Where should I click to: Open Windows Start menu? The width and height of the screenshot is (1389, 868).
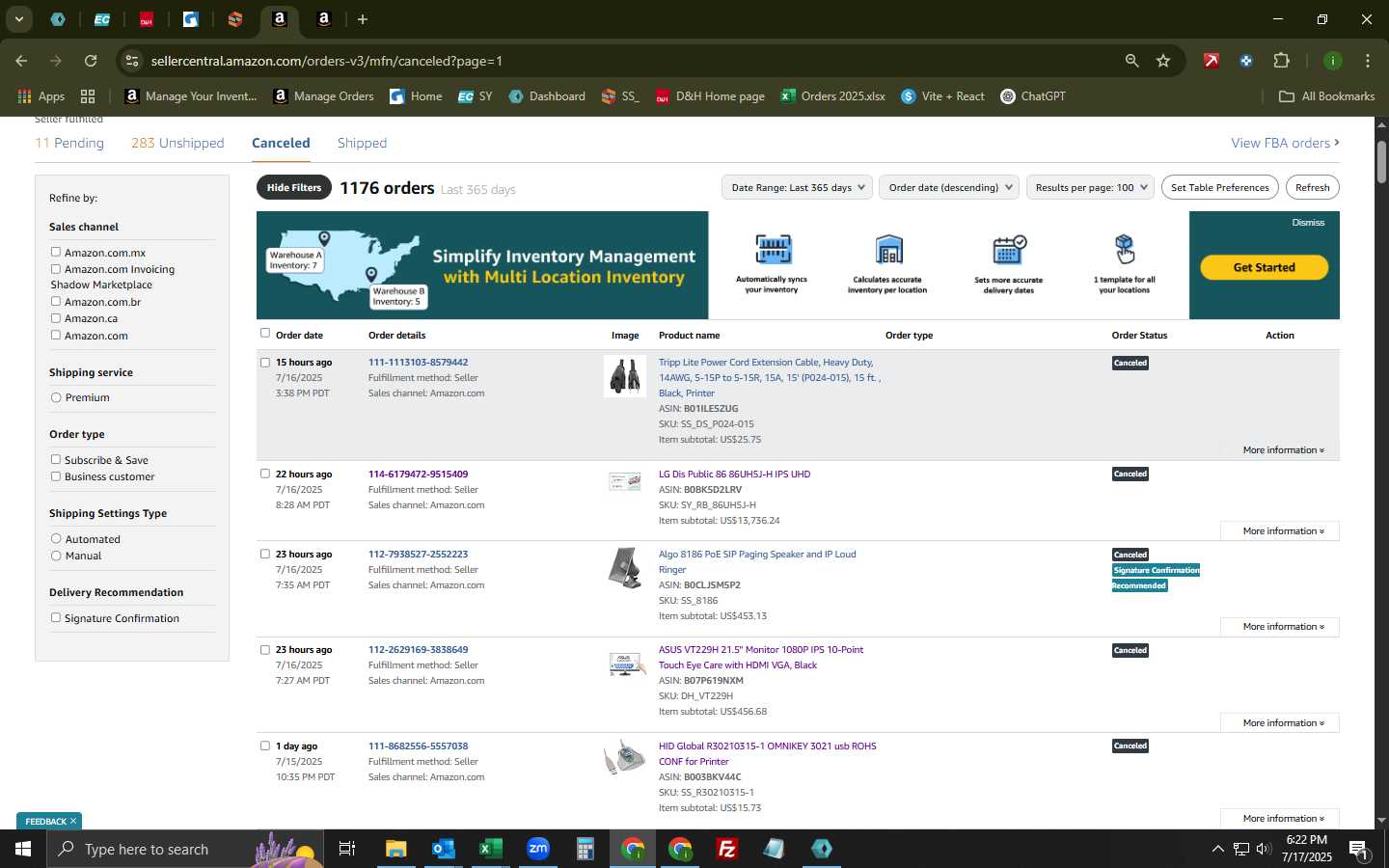(x=23, y=849)
